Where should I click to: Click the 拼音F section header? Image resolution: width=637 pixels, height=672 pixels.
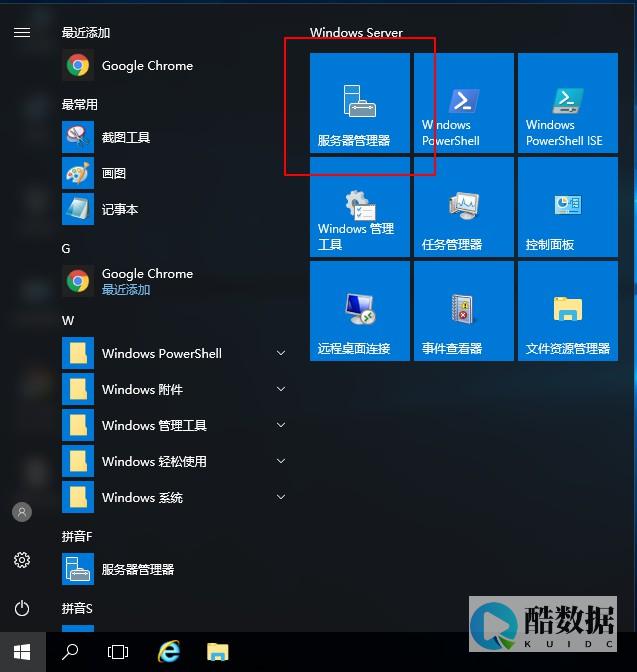(77, 536)
